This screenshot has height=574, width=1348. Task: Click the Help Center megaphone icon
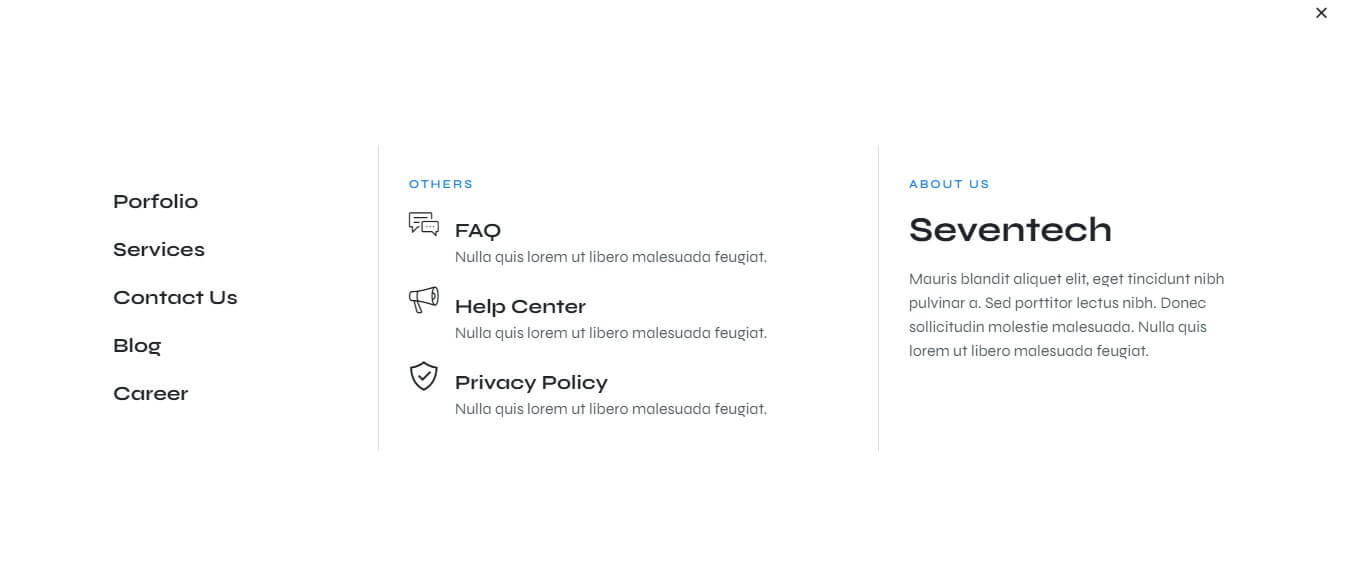tap(424, 300)
